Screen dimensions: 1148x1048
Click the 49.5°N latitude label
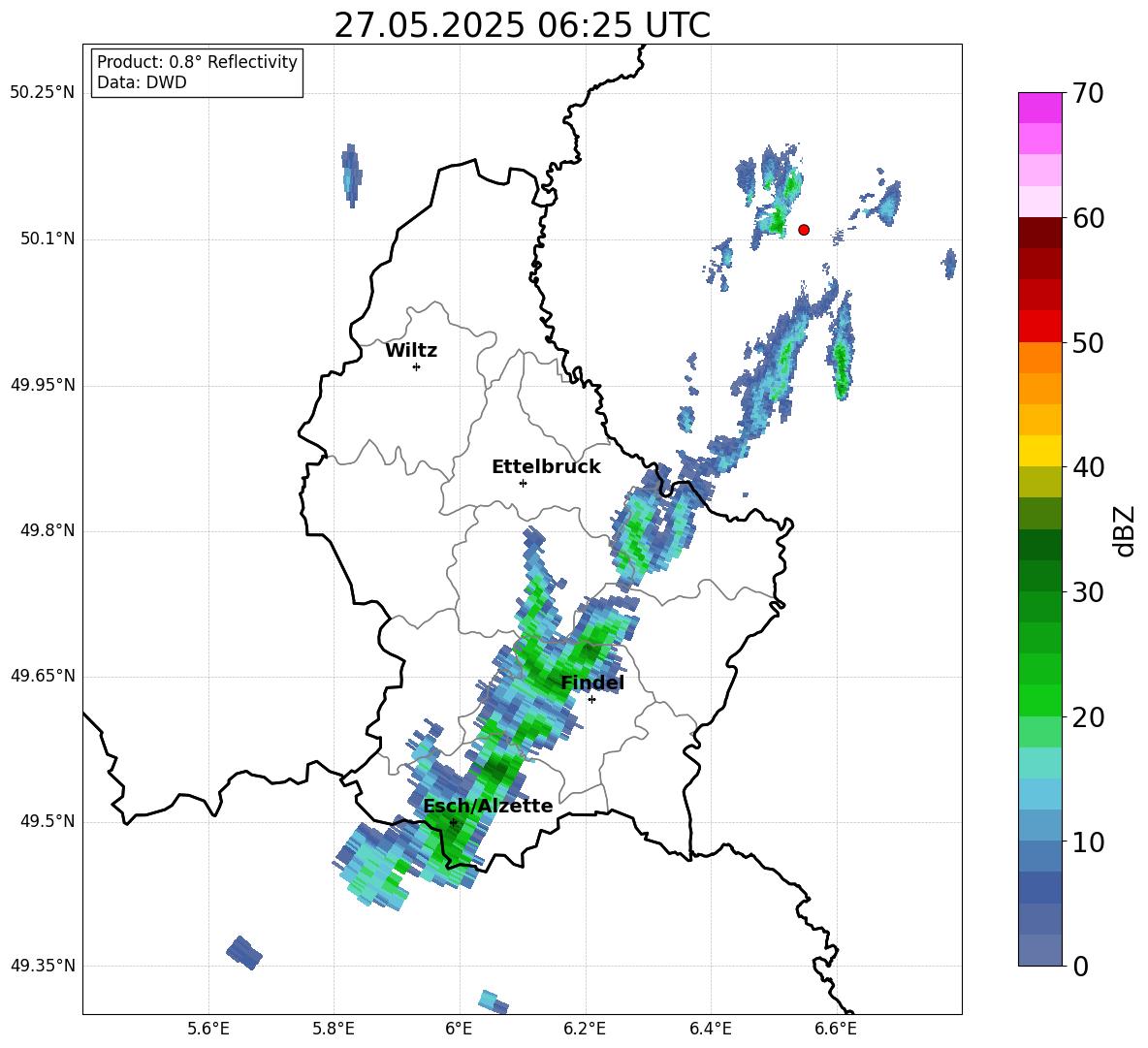pos(48,821)
